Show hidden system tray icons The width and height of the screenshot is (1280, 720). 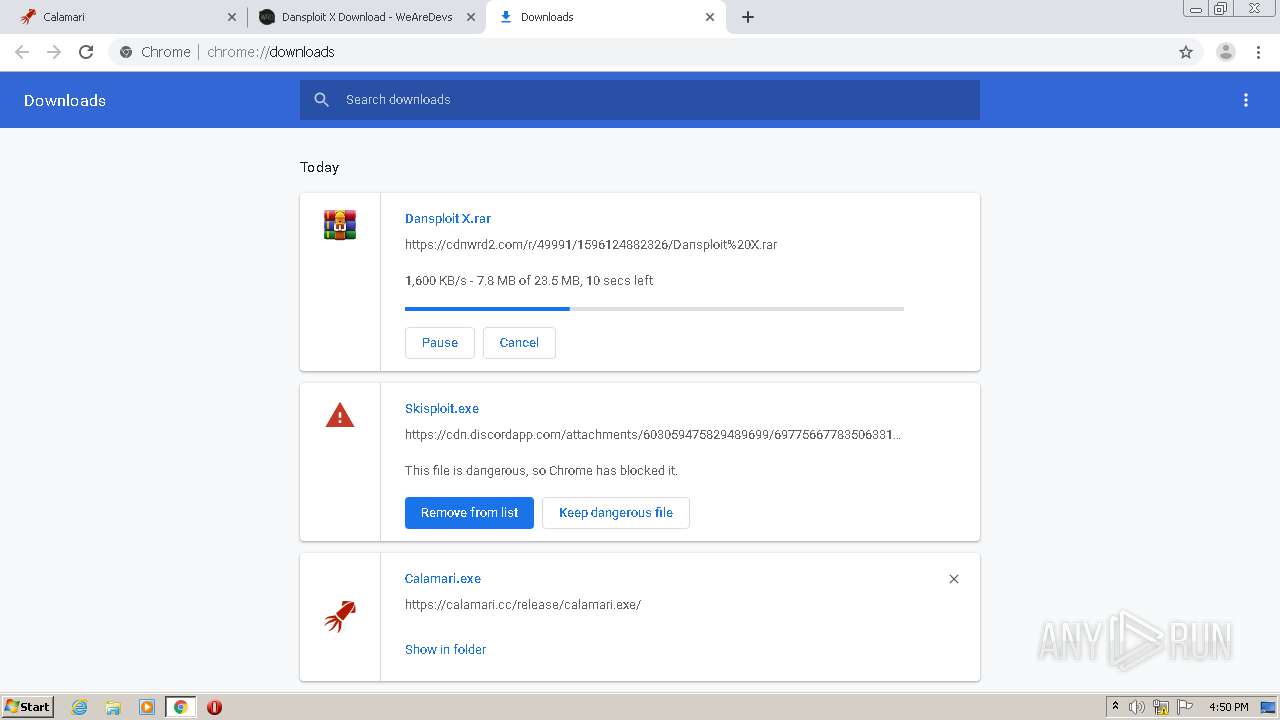point(1115,707)
